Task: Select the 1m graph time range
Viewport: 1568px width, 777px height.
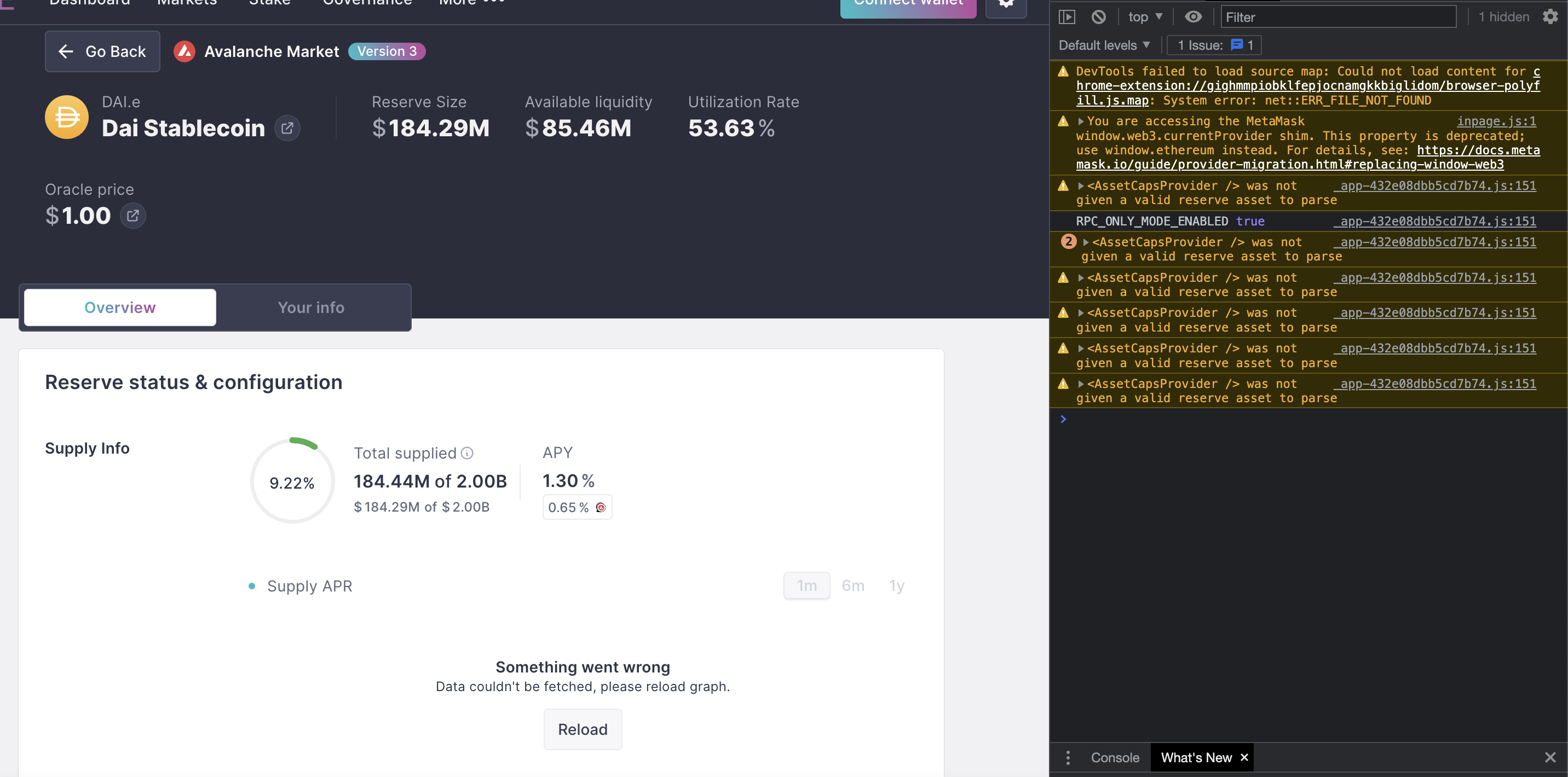Action: click(806, 585)
